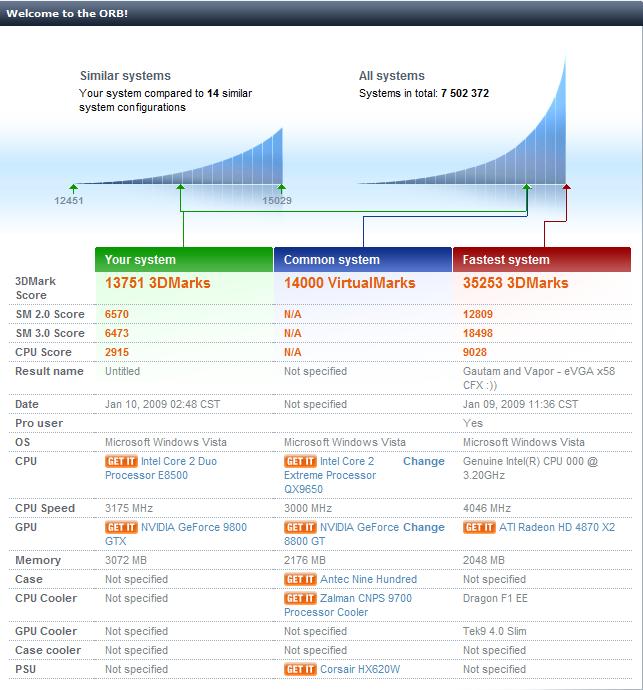The height and width of the screenshot is (690, 643).
Task: Click your SM 3.0 score 6473
Action: coord(117,333)
